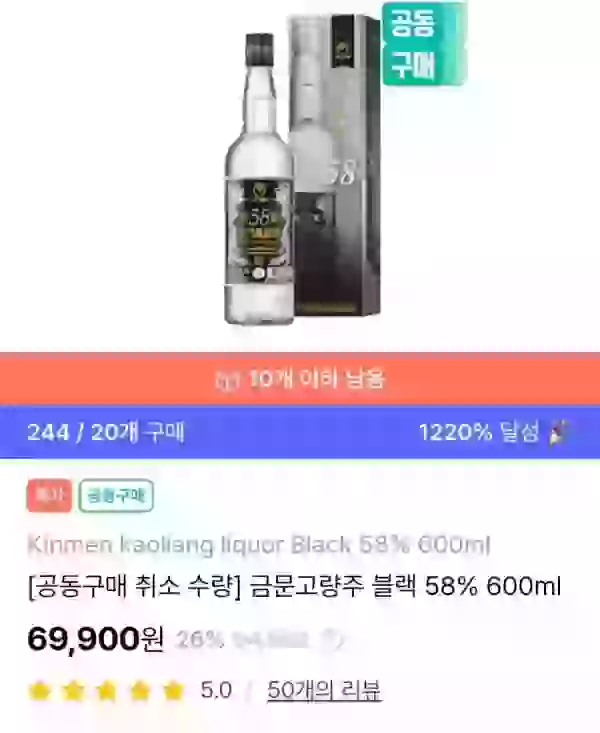Screen dimensions: 600x733
Task: Open the 50개의 리뷰 link
Action: coord(324,690)
